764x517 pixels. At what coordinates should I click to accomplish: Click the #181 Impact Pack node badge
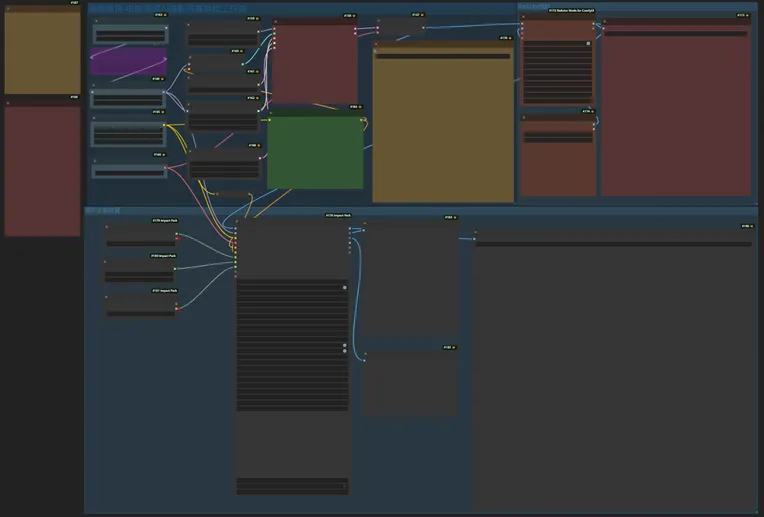[164, 291]
